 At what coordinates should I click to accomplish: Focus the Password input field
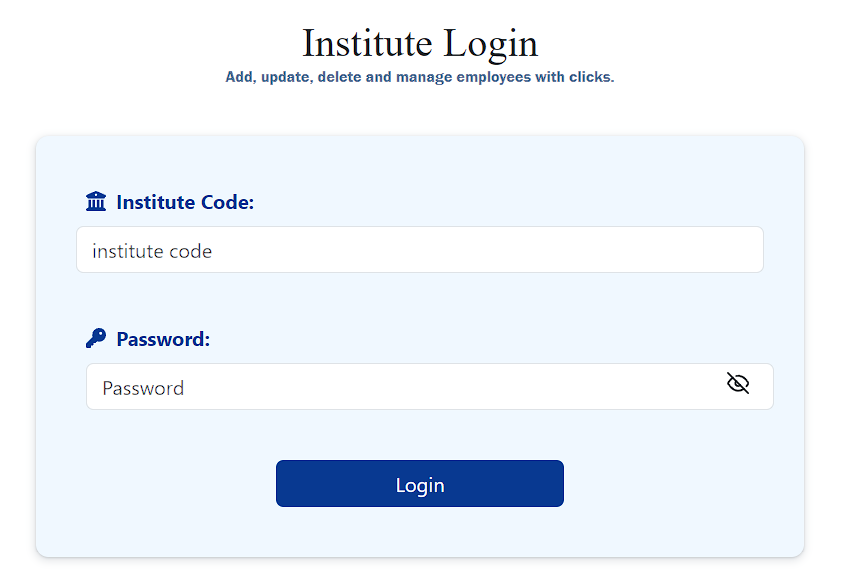click(430, 387)
